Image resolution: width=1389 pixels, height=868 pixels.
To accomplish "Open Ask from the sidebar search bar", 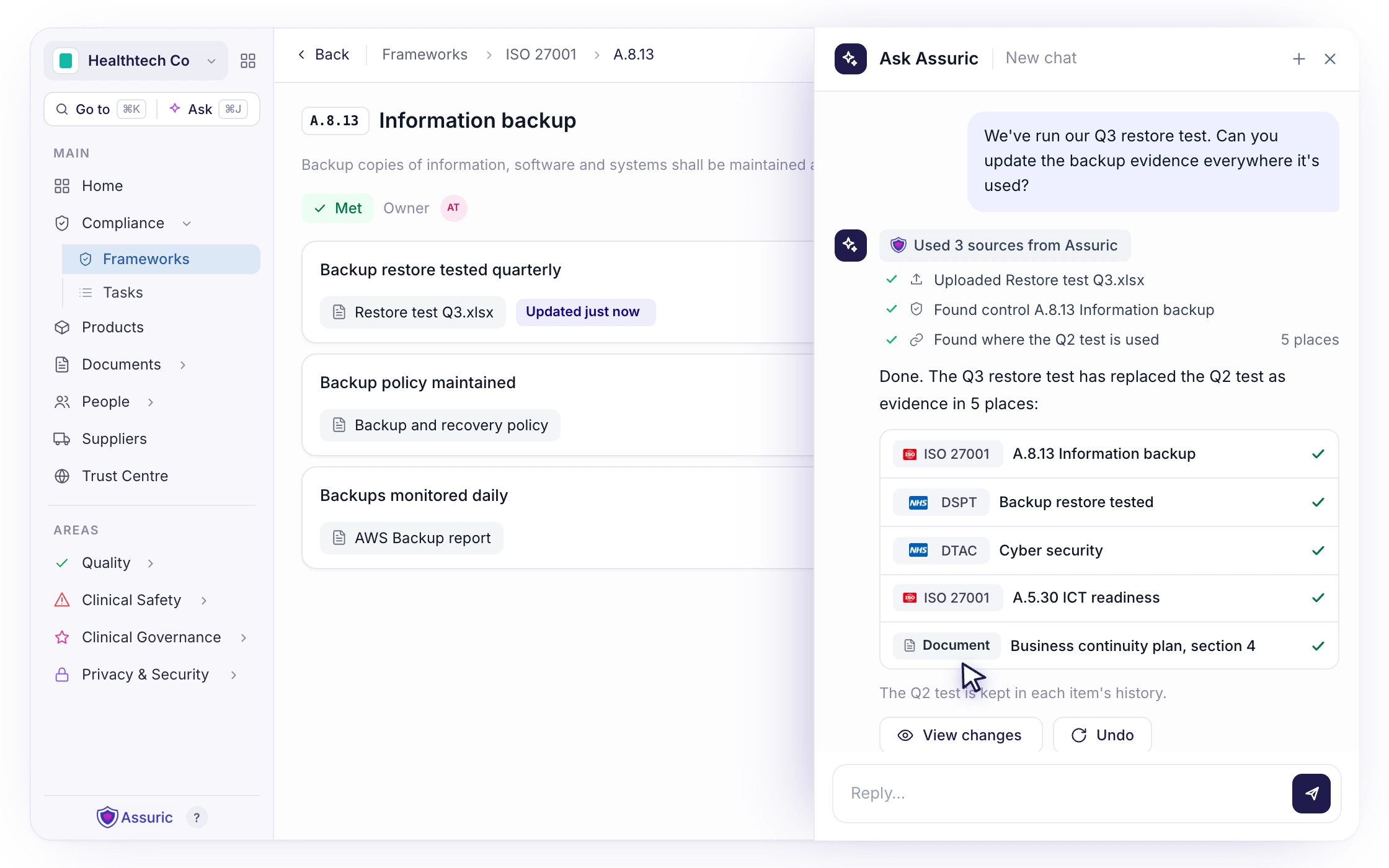I will pyautogui.click(x=208, y=109).
